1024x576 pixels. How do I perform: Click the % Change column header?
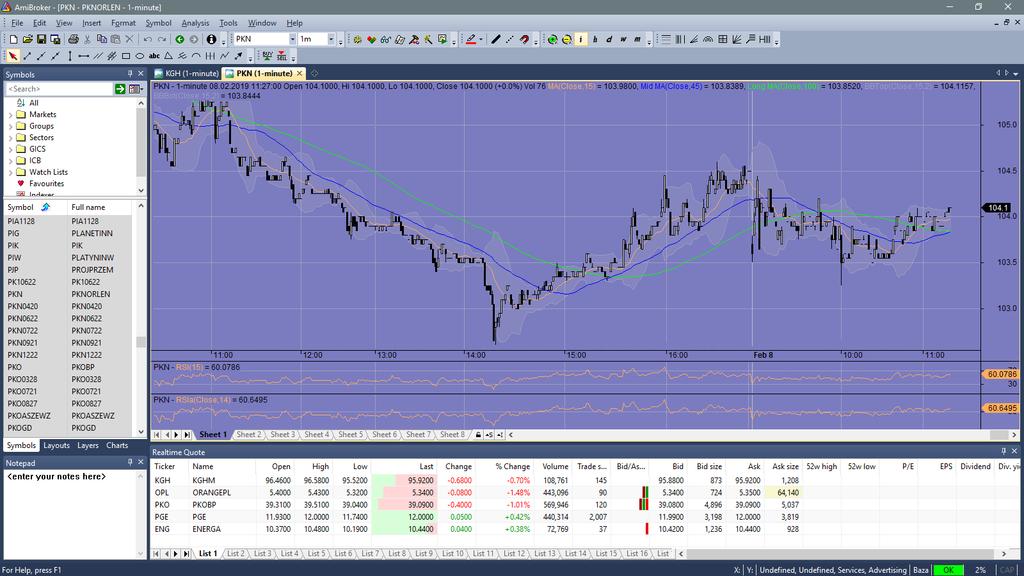pyautogui.click(x=513, y=466)
